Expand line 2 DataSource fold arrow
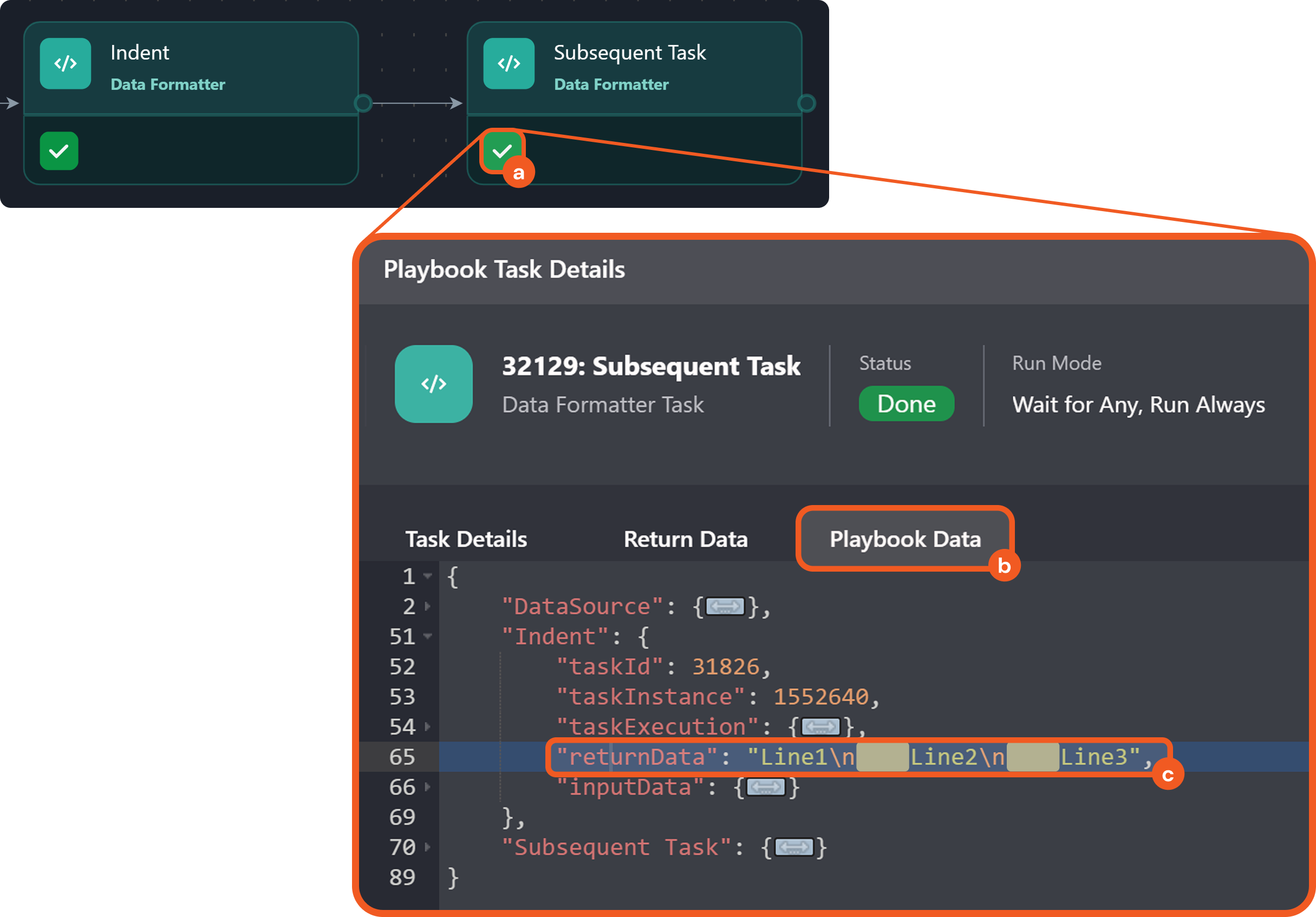The height and width of the screenshot is (917, 1316). (x=428, y=607)
